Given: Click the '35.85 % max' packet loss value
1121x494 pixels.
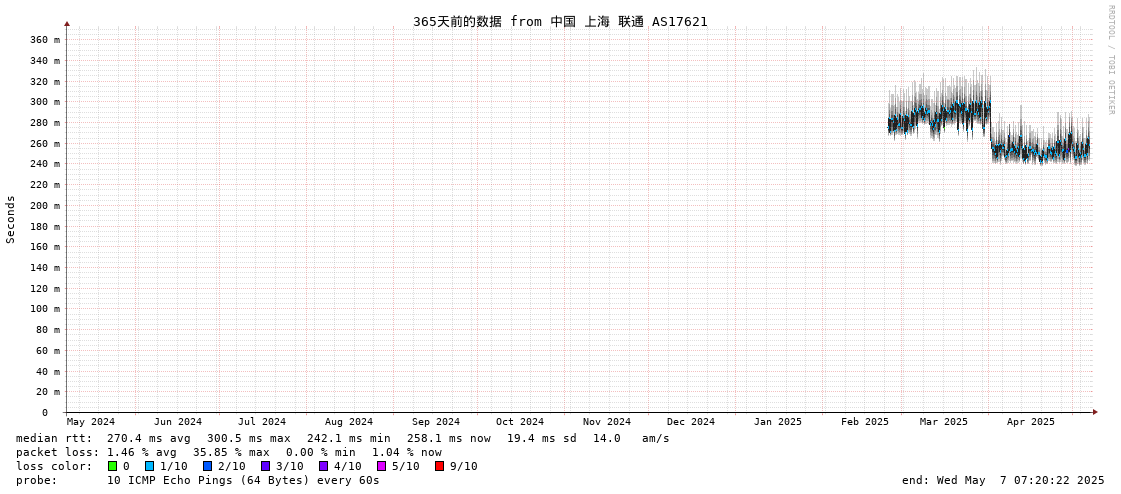Looking at the screenshot, I should coord(234,452).
